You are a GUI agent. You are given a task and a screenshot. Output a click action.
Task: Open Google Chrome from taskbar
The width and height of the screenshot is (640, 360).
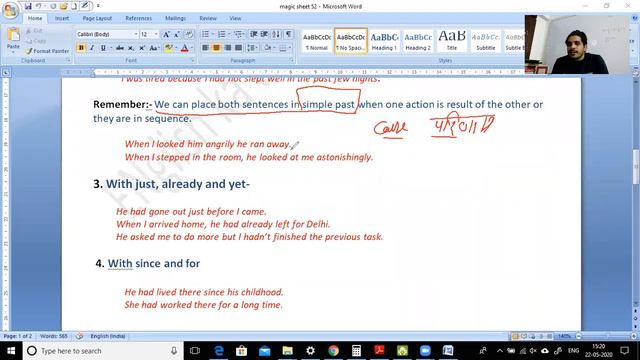[x=333, y=351]
